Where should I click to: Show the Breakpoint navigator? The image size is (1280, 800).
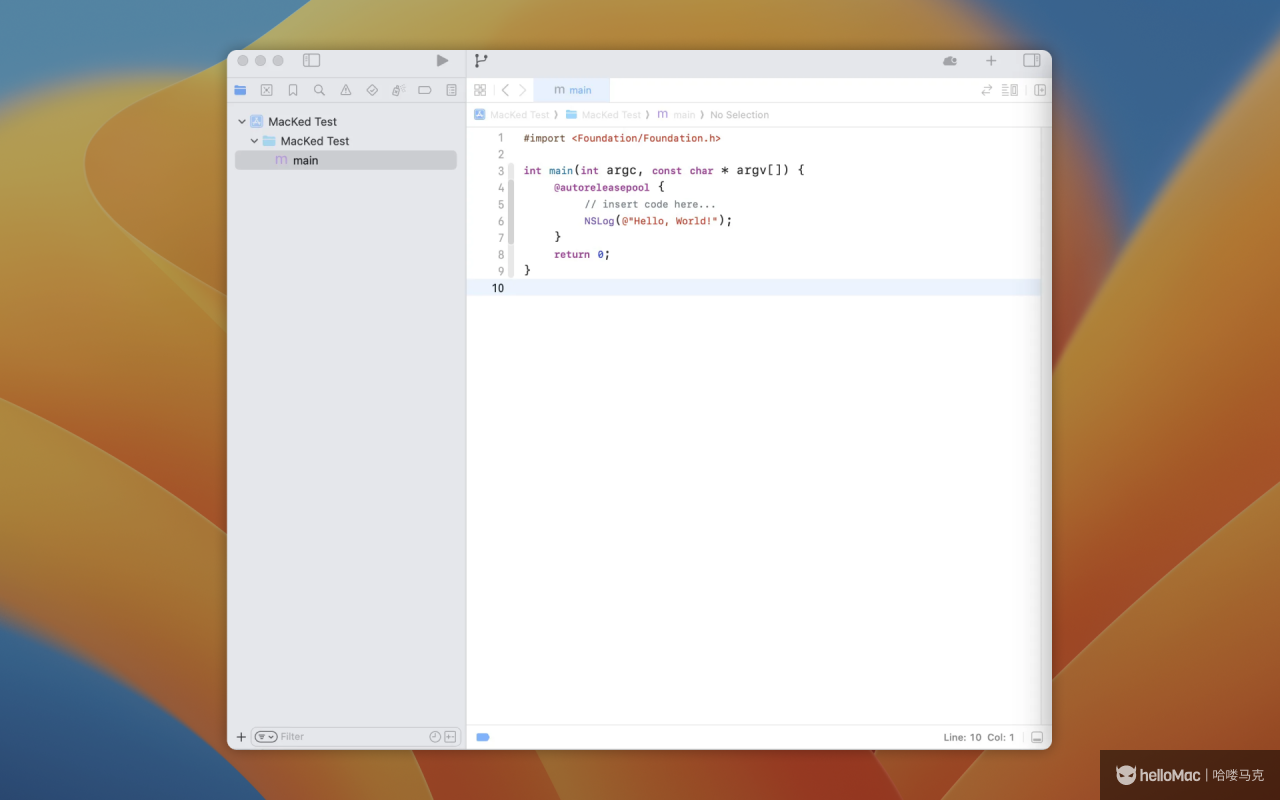[425, 90]
